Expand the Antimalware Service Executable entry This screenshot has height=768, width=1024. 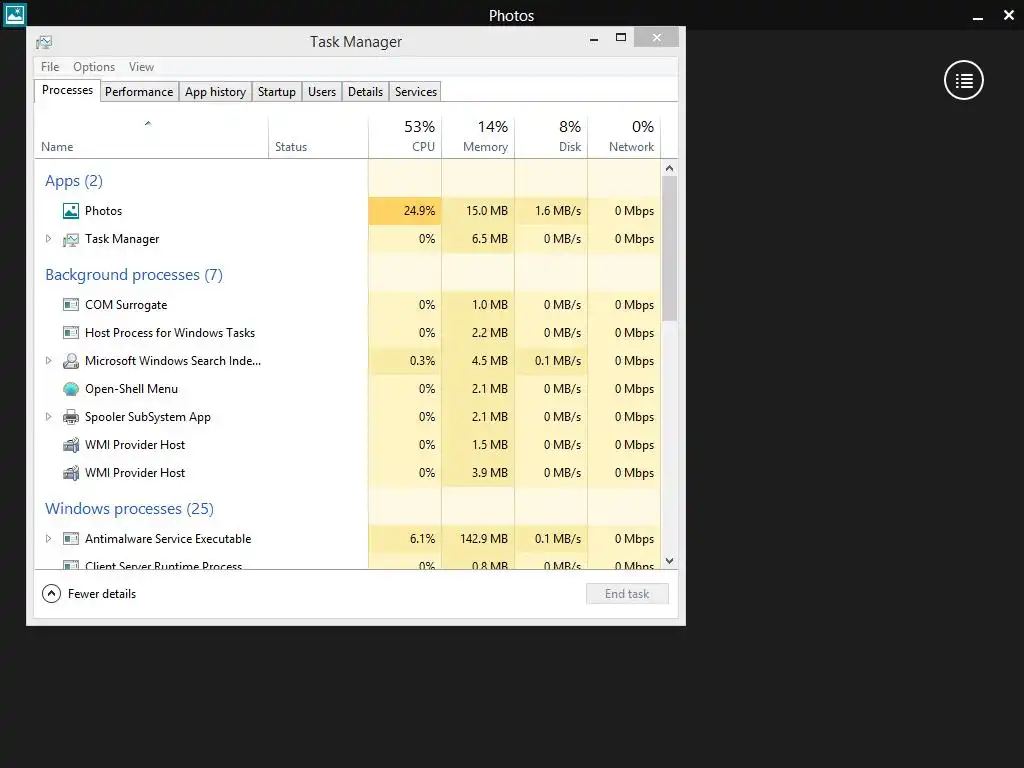pyautogui.click(x=48, y=539)
